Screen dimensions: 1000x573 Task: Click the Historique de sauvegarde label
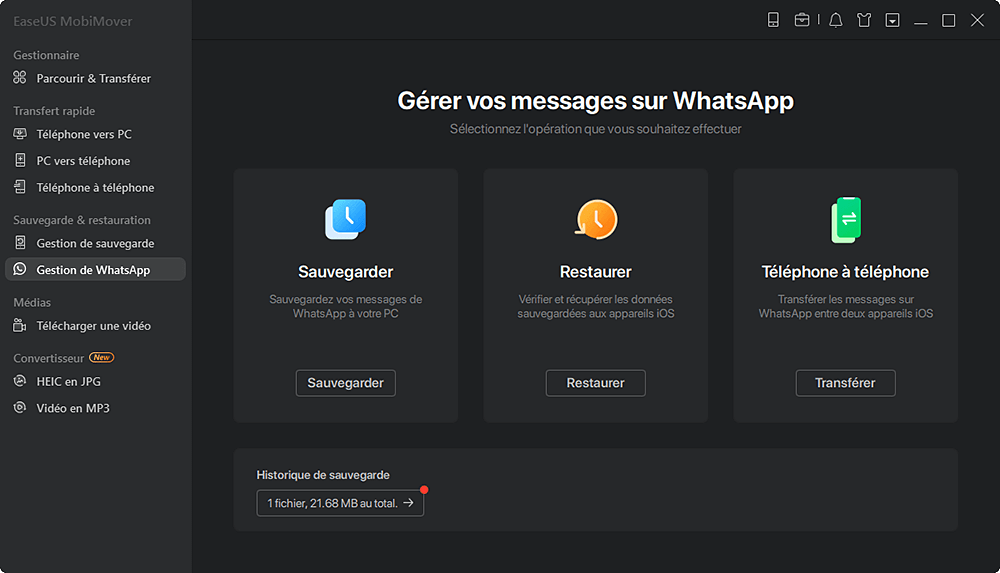click(x=323, y=475)
